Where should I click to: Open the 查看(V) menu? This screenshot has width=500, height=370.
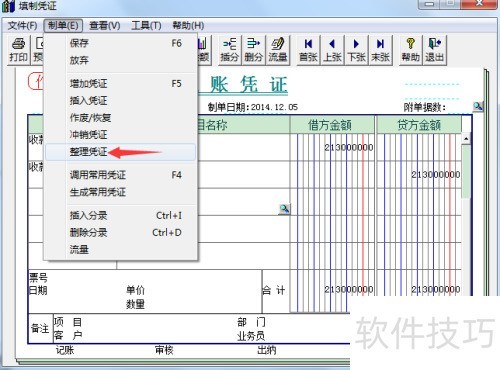[105, 25]
